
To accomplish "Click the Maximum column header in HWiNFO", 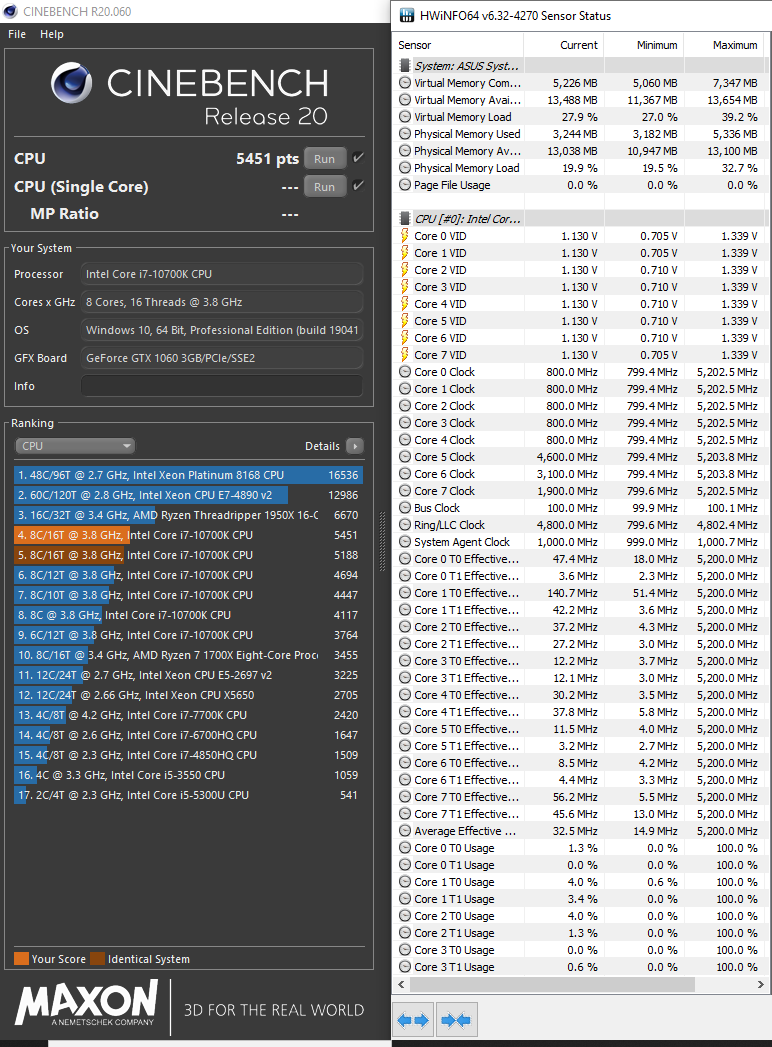I will pyautogui.click(x=725, y=45).
